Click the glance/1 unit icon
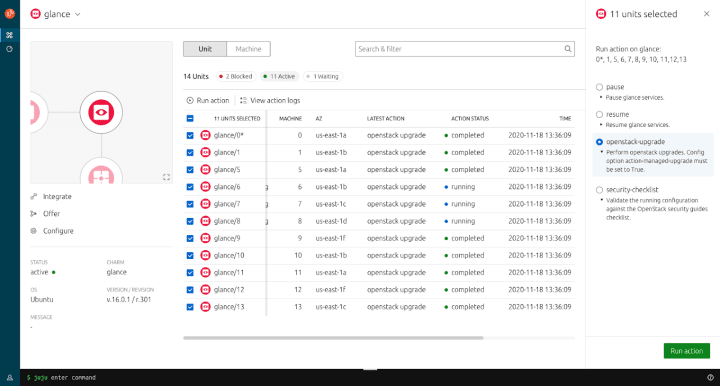Image resolution: width=720 pixels, height=386 pixels. point(205,152)
